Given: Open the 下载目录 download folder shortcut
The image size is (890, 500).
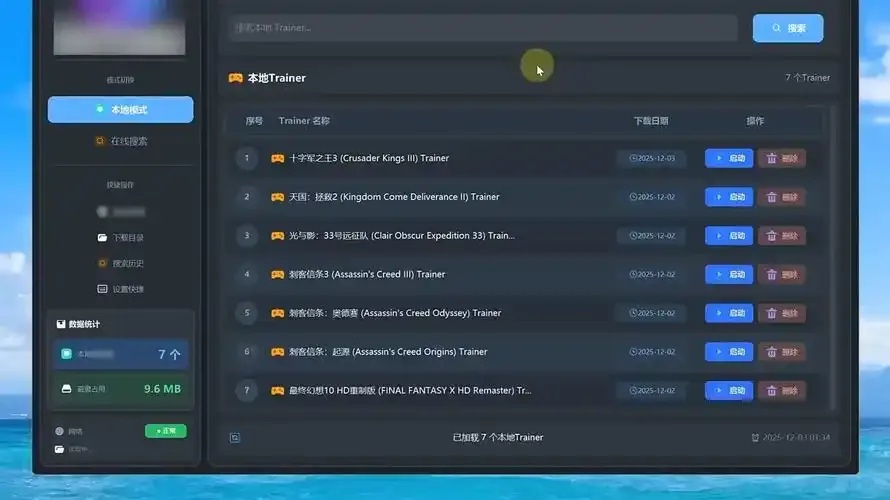Looking at the screenshot, I should point(120,237).
